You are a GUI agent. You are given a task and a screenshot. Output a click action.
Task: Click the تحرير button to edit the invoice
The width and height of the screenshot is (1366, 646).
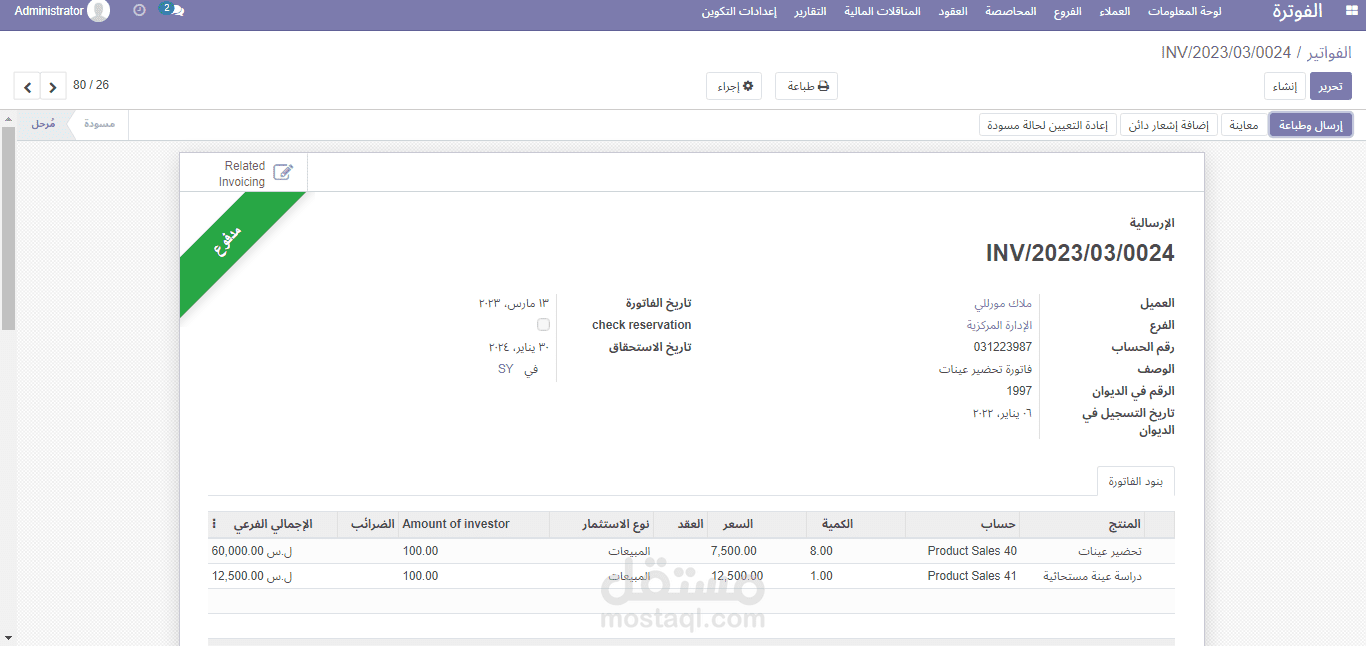pos(1330,86)
